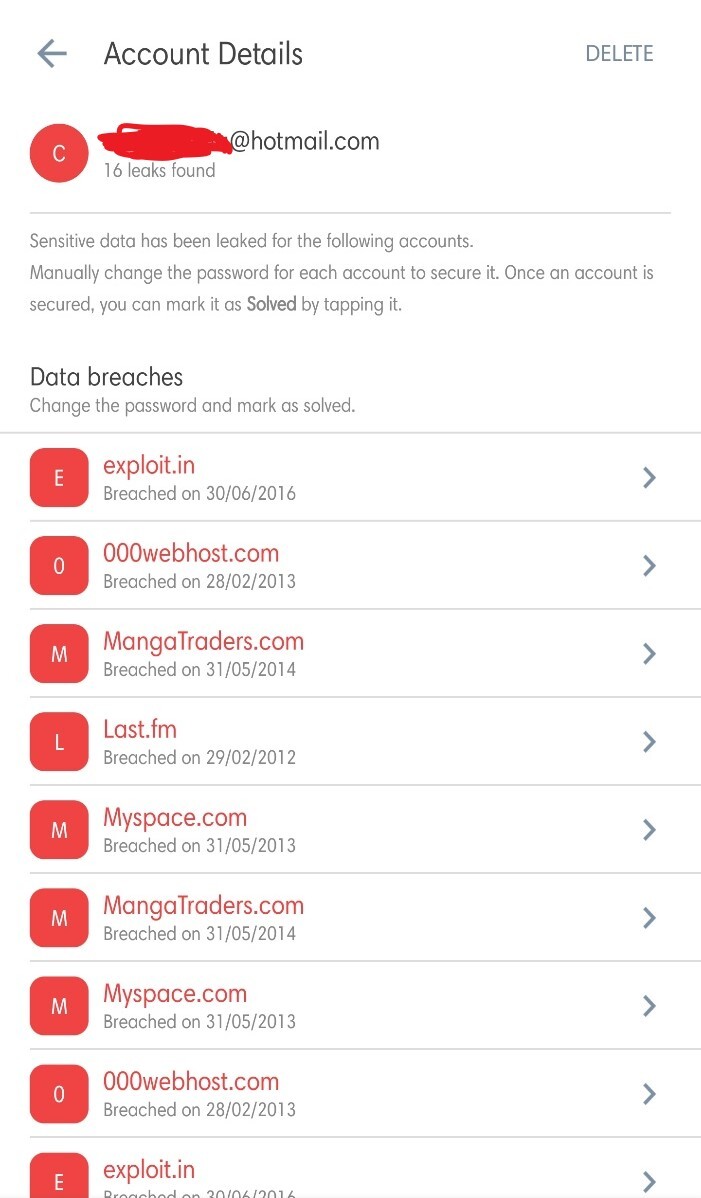
Task: Open first Myspace.com entry chevron
Action: (649, 830)
